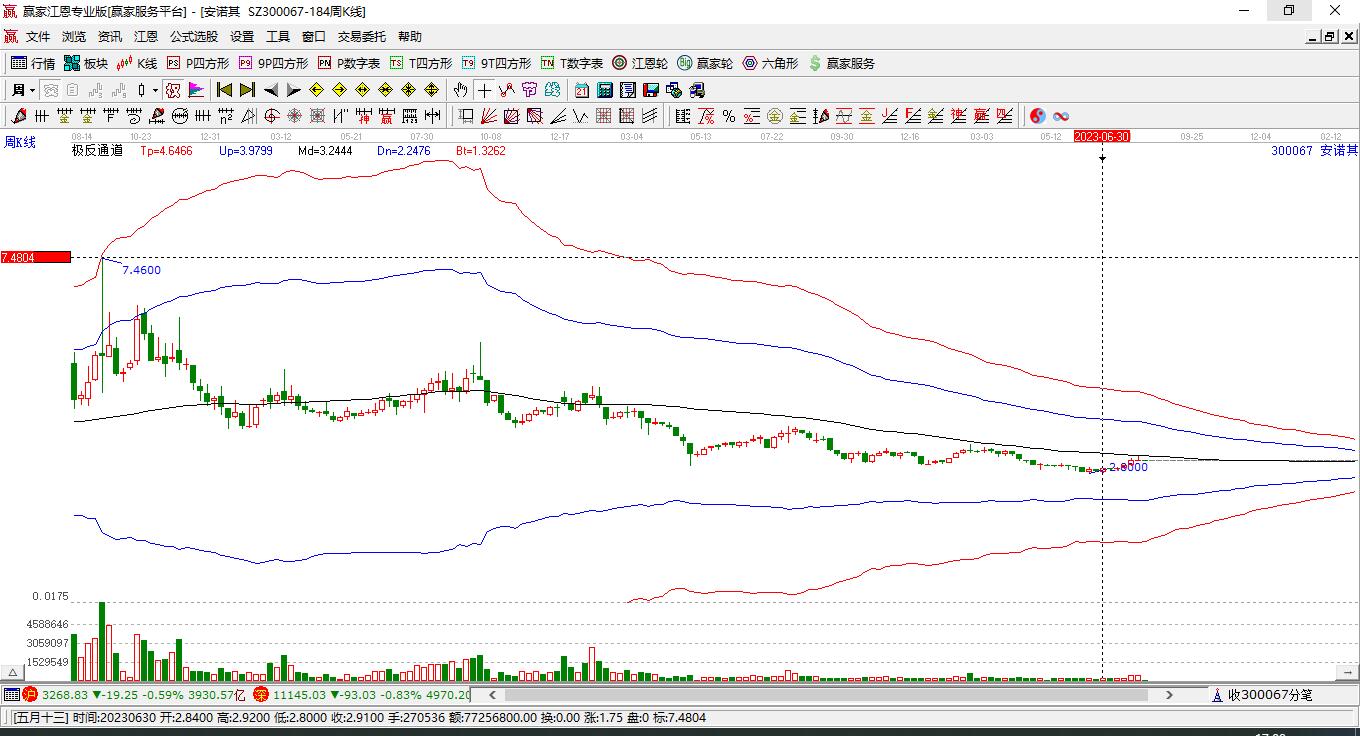Click the floppy disk save icon
Screen dimensions: 1360x736
tap(651, 90)
